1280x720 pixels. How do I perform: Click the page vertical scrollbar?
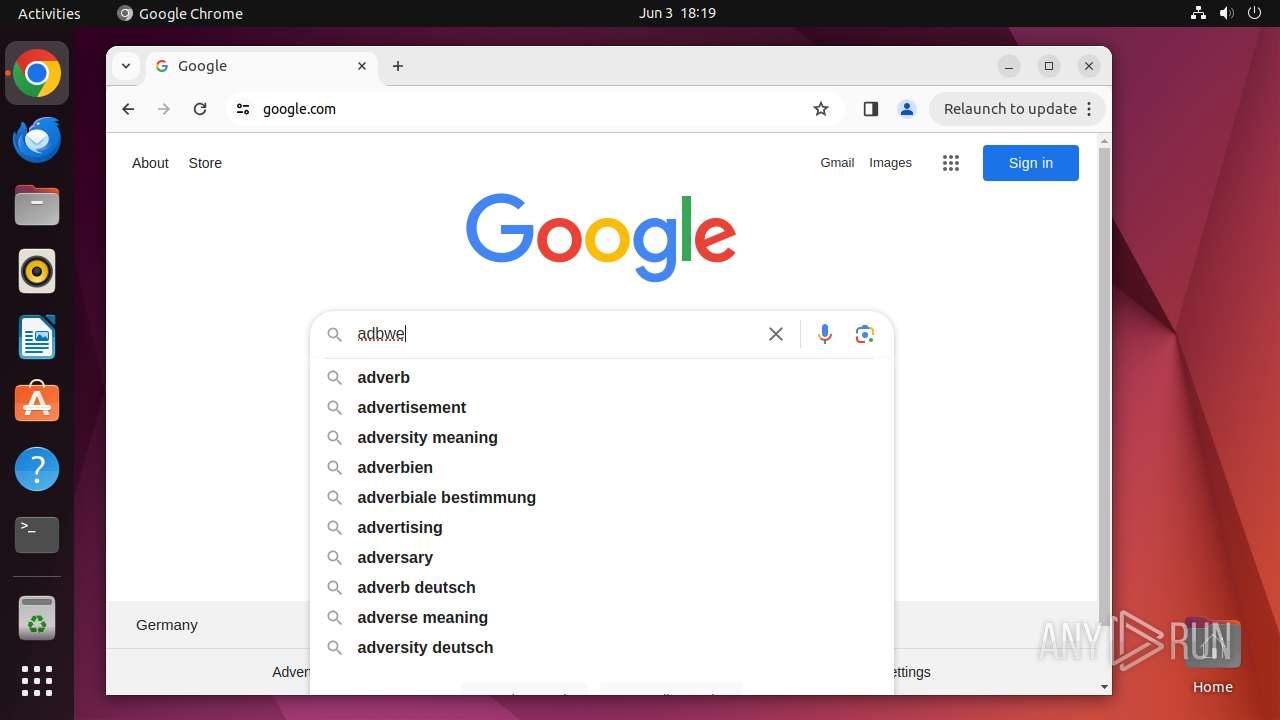[1104, 385]
